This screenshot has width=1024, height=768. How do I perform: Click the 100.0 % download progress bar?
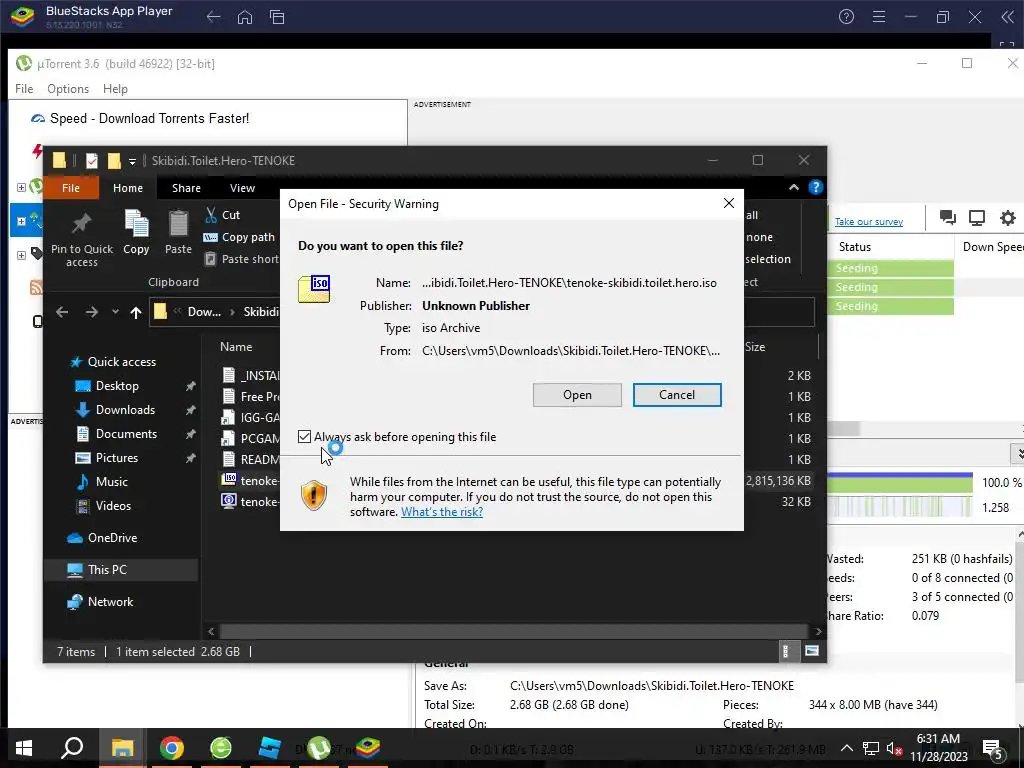(900, 483)
